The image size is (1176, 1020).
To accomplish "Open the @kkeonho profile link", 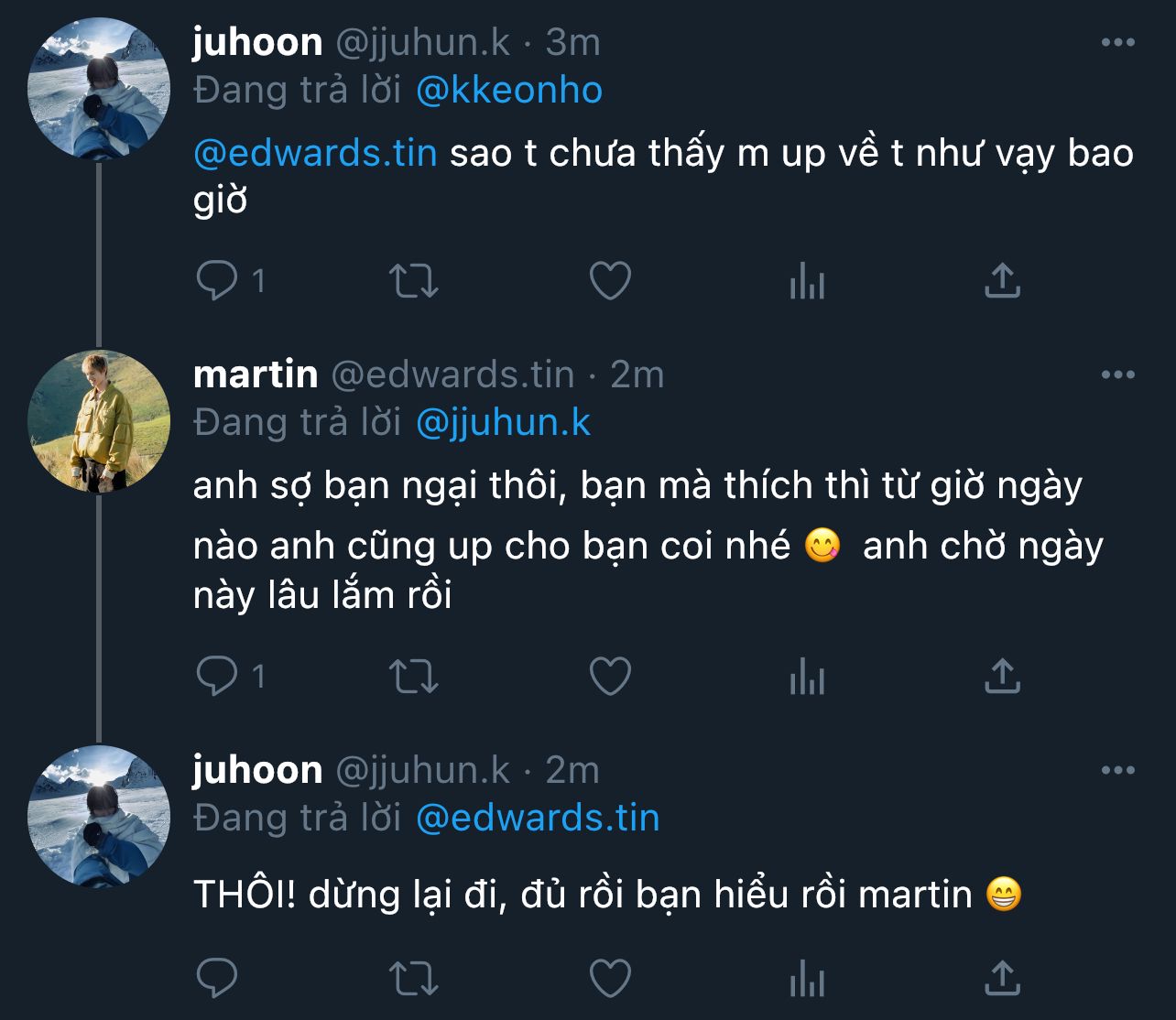I will (509, 91).
